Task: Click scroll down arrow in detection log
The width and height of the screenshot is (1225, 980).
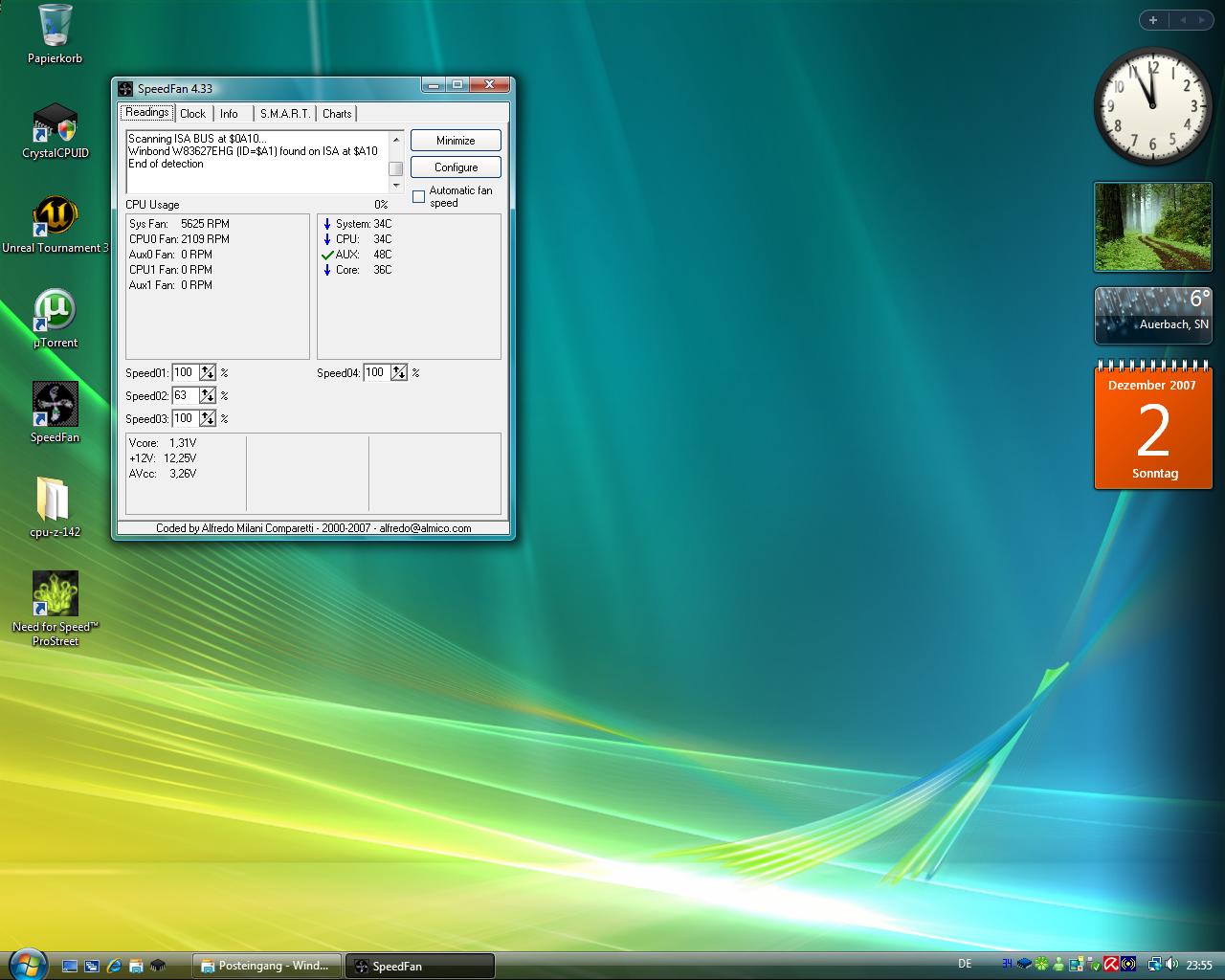Action: pos(396,185)
